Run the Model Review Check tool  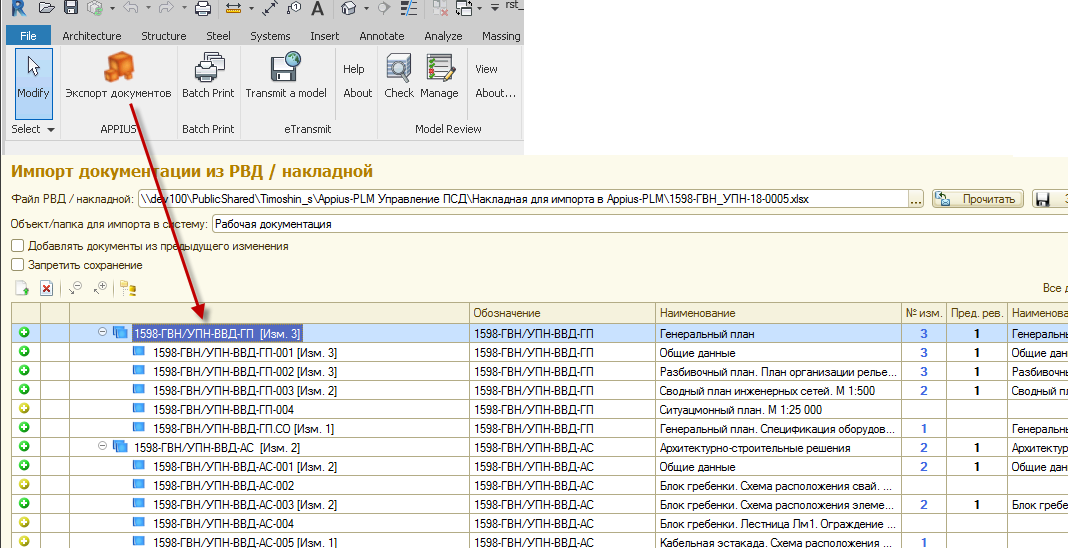pos(399,77)
